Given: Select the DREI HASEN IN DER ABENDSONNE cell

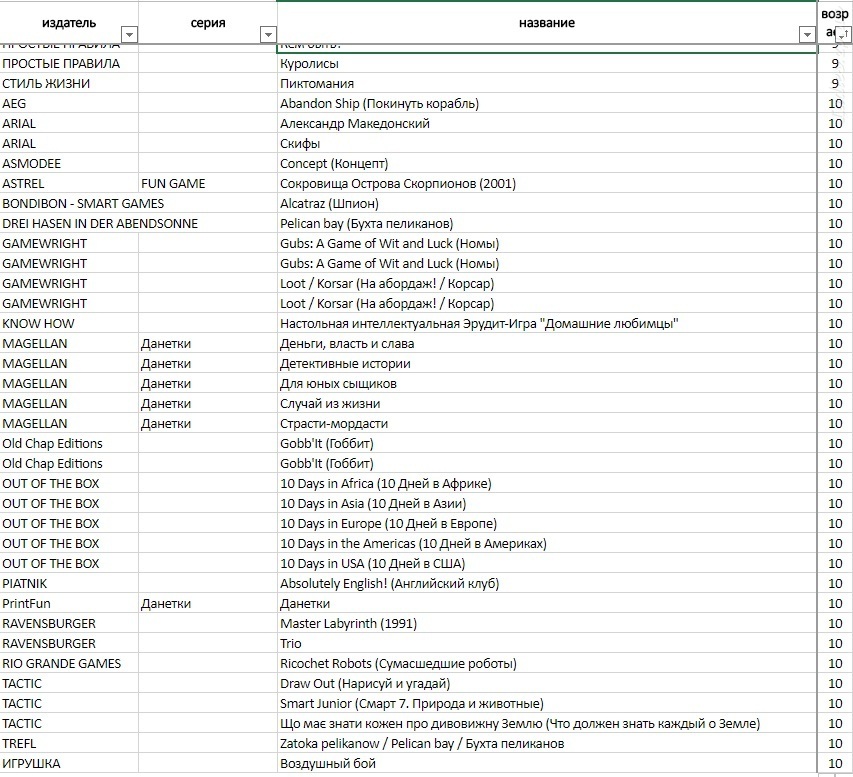Looking at the screenshot, I should point(69,224).
